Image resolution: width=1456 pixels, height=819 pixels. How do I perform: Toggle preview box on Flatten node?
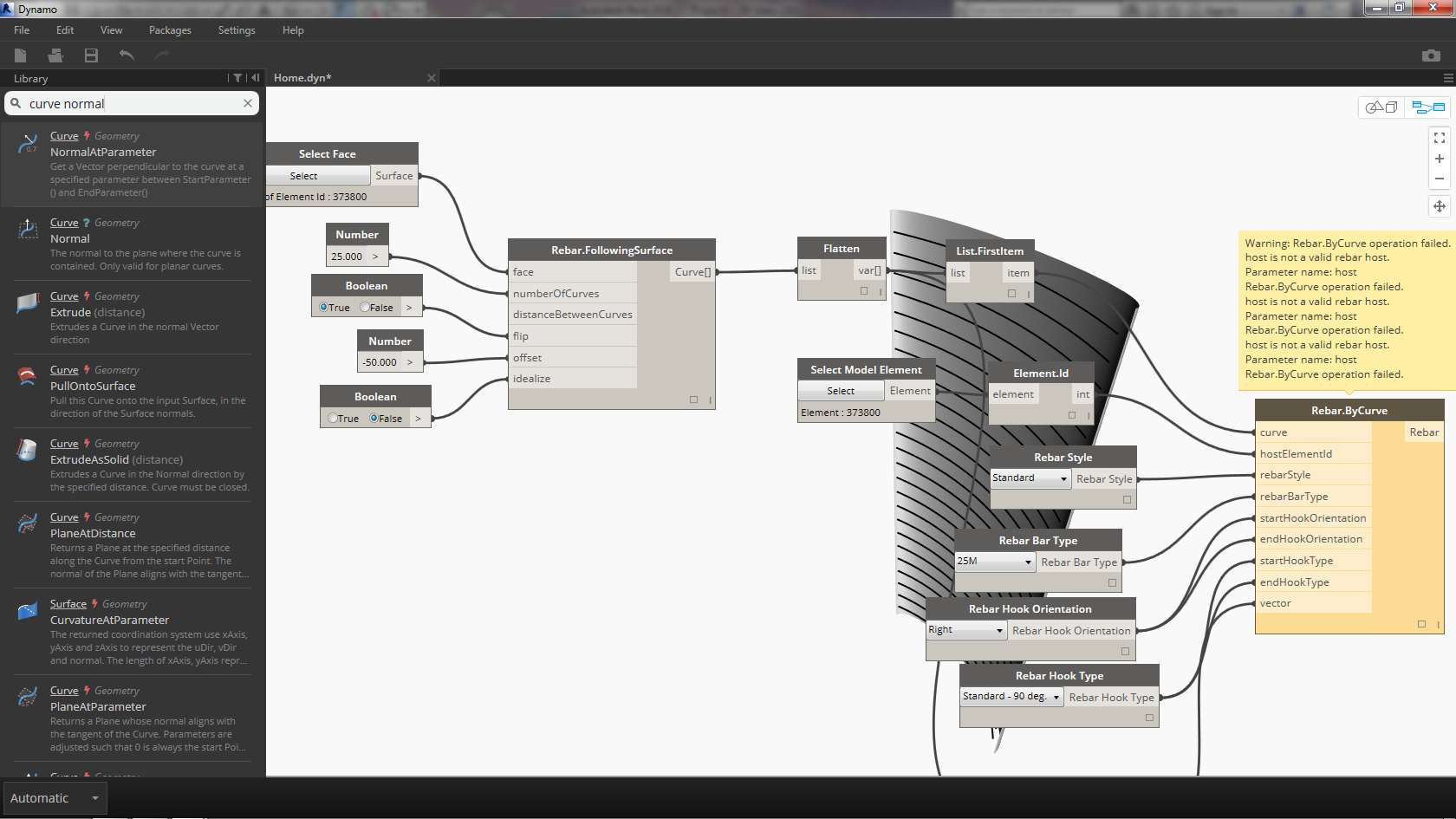click(x=863, y=291)
